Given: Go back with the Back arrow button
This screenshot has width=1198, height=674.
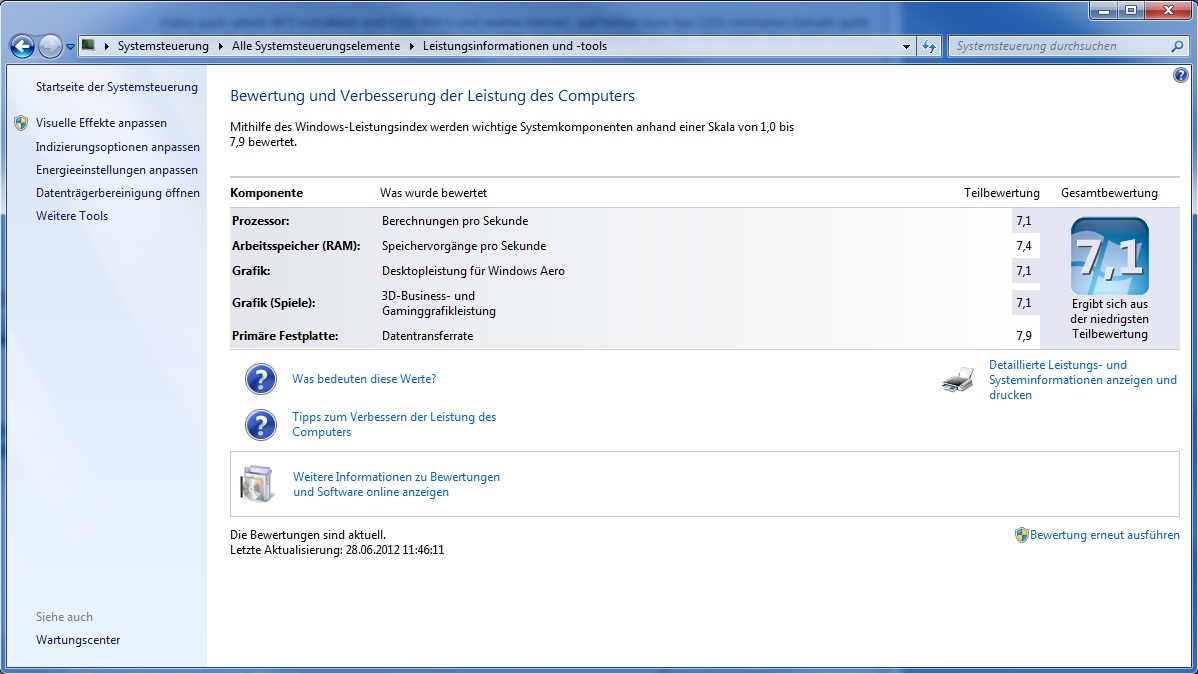Looking at the screenshot, I should click(22, 47).
